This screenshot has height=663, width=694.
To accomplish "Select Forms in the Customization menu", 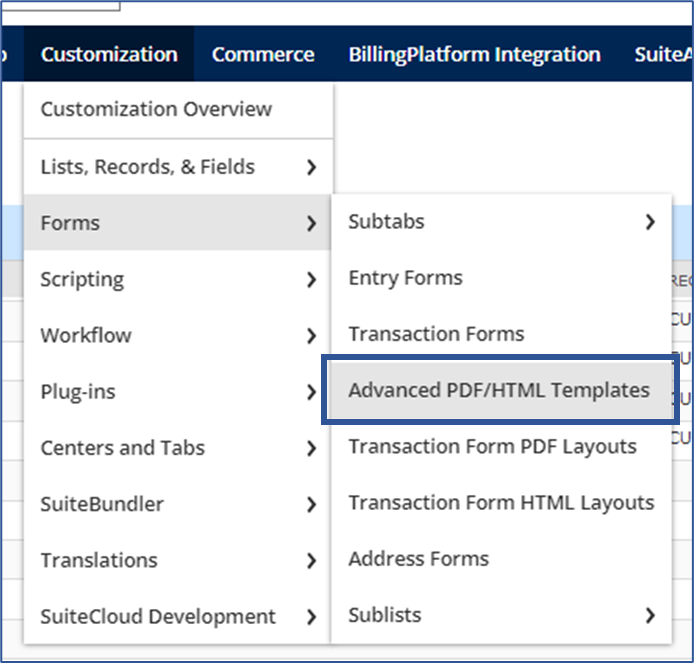I will pos(70,223).
